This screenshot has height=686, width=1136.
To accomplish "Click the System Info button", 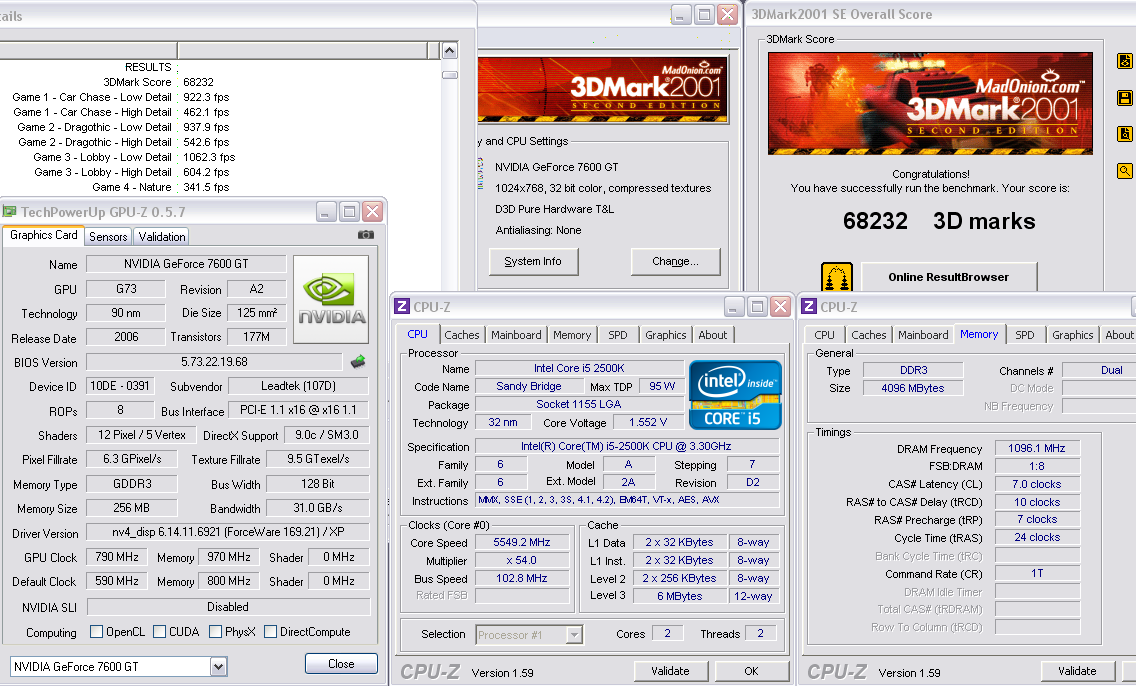I will (x=533, y=262).
